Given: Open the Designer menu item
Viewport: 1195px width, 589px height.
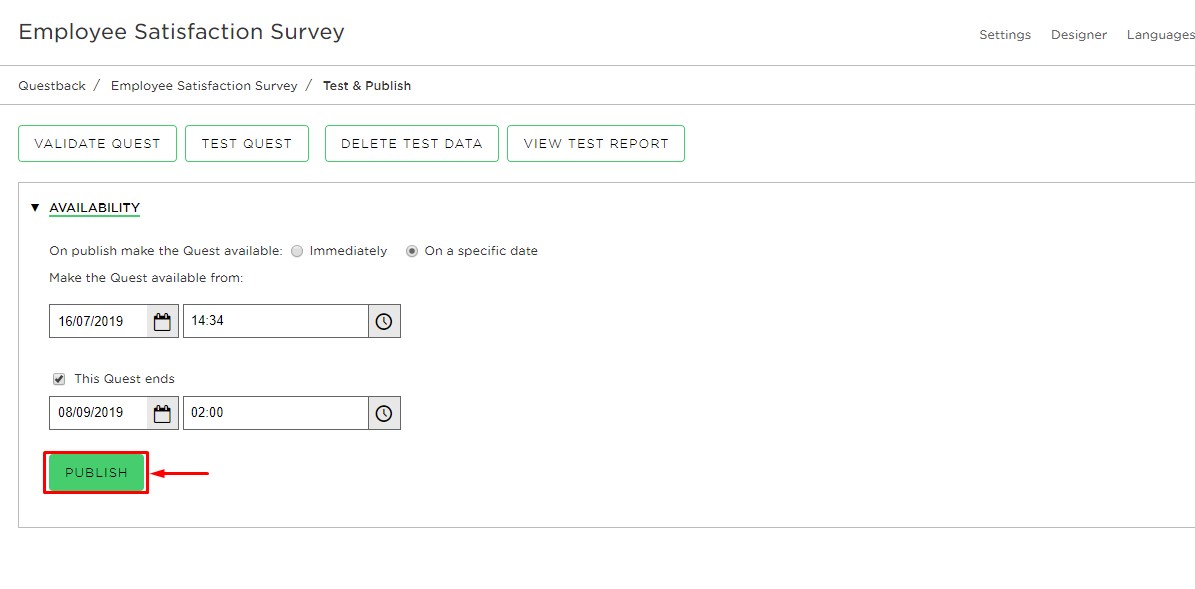Looking at the screenshot, I should click(1078, 34).
